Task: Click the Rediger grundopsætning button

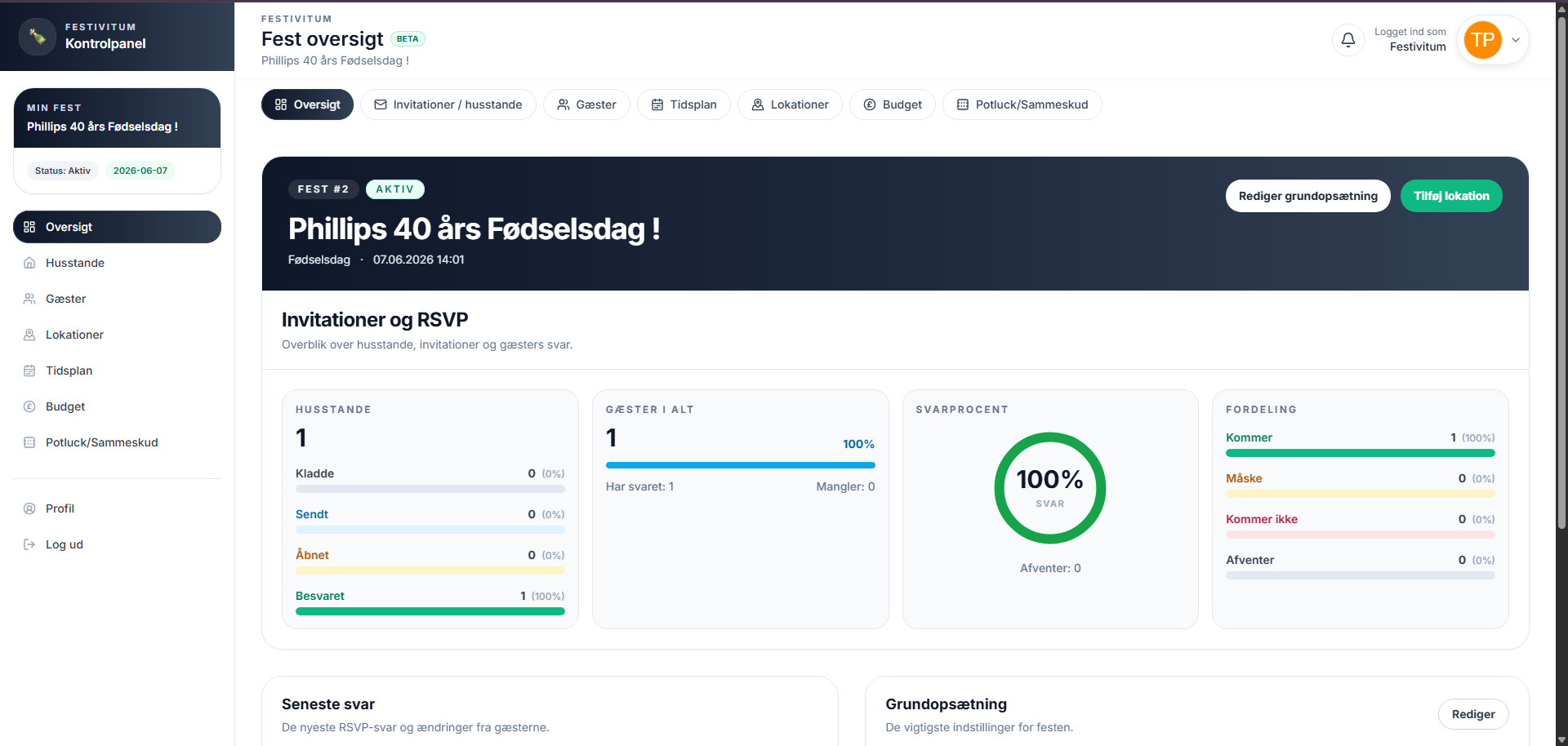Action: pyautogui.click(x=1307, y=196)
